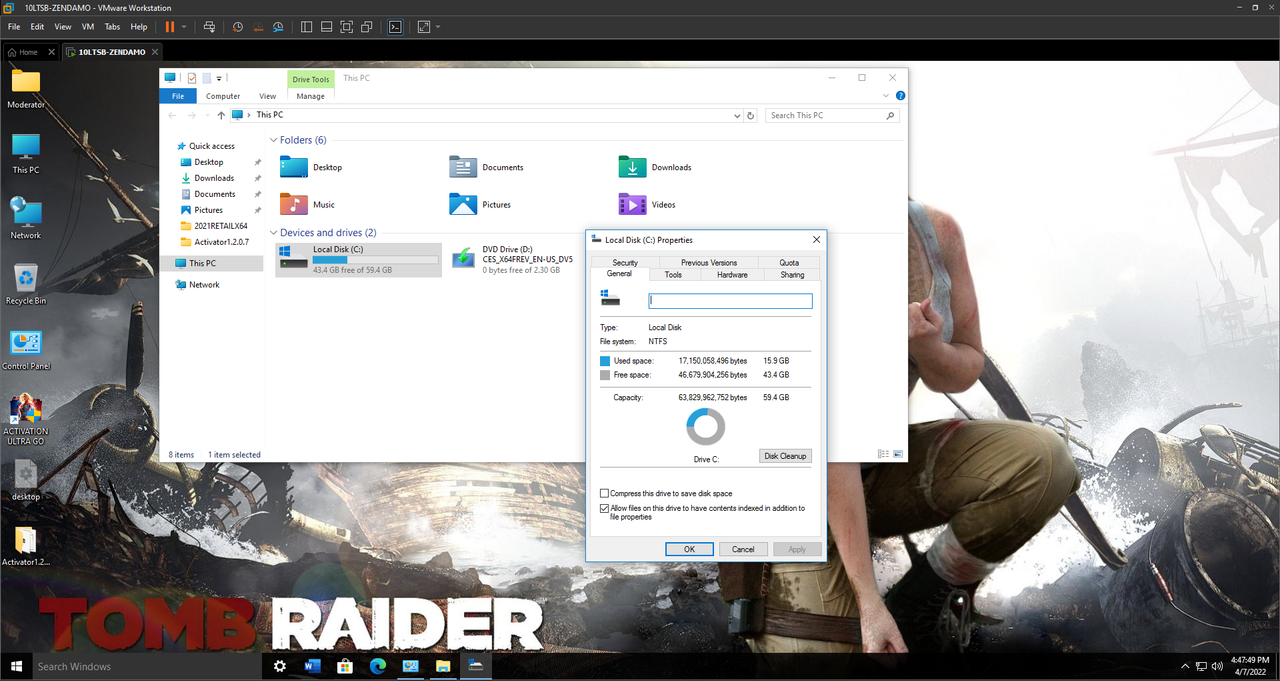This screenshot has height=681, width=1280.
Task: Select Network in Explorer navigation pane
Action: 197,284
